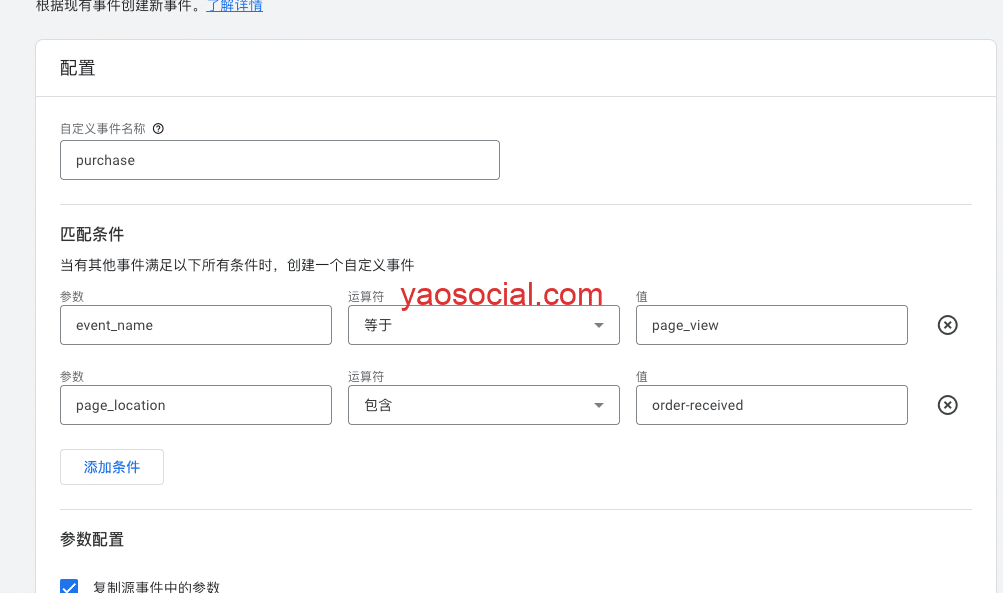The height and width of the screenshot is (593, 1003).
Task: Click the arrow on the 等于 operator
Action: point(599,325)
